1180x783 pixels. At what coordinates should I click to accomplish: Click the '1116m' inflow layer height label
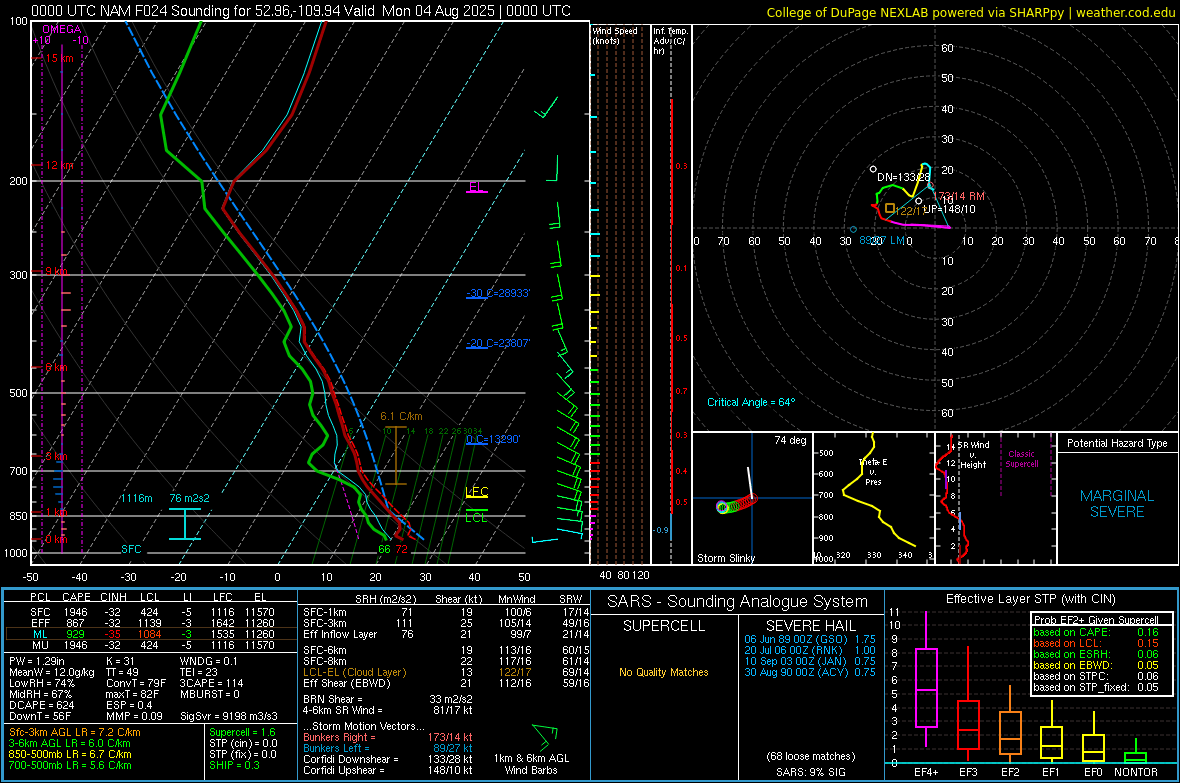pos(136,498)
